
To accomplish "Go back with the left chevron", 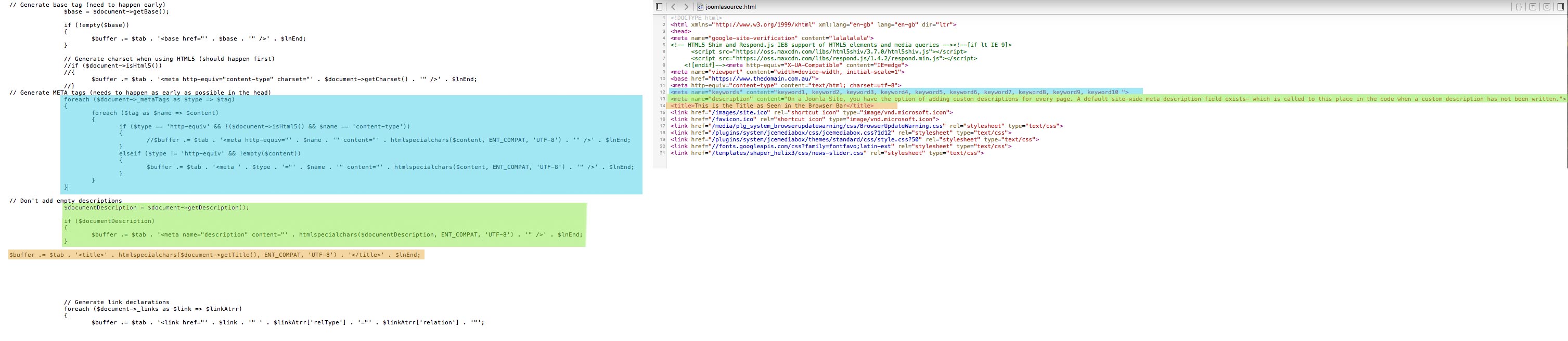I will (673, 7).
